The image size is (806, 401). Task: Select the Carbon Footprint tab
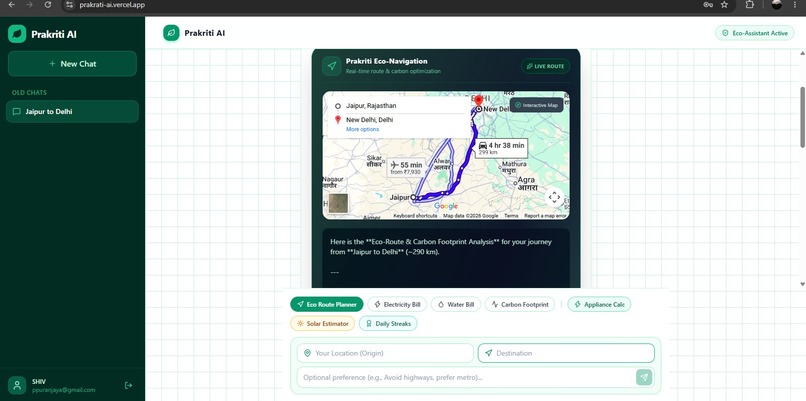coord(520,304)
